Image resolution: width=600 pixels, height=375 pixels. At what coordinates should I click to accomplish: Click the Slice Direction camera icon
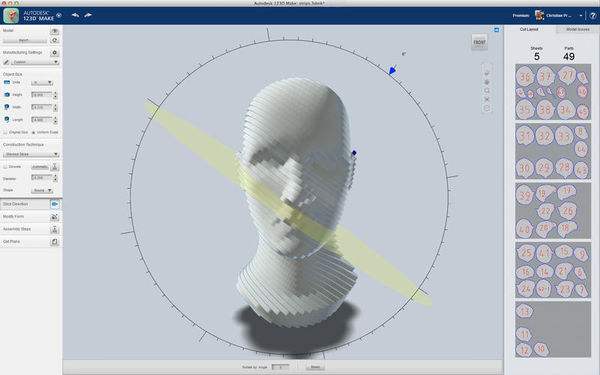coord(54,204)
